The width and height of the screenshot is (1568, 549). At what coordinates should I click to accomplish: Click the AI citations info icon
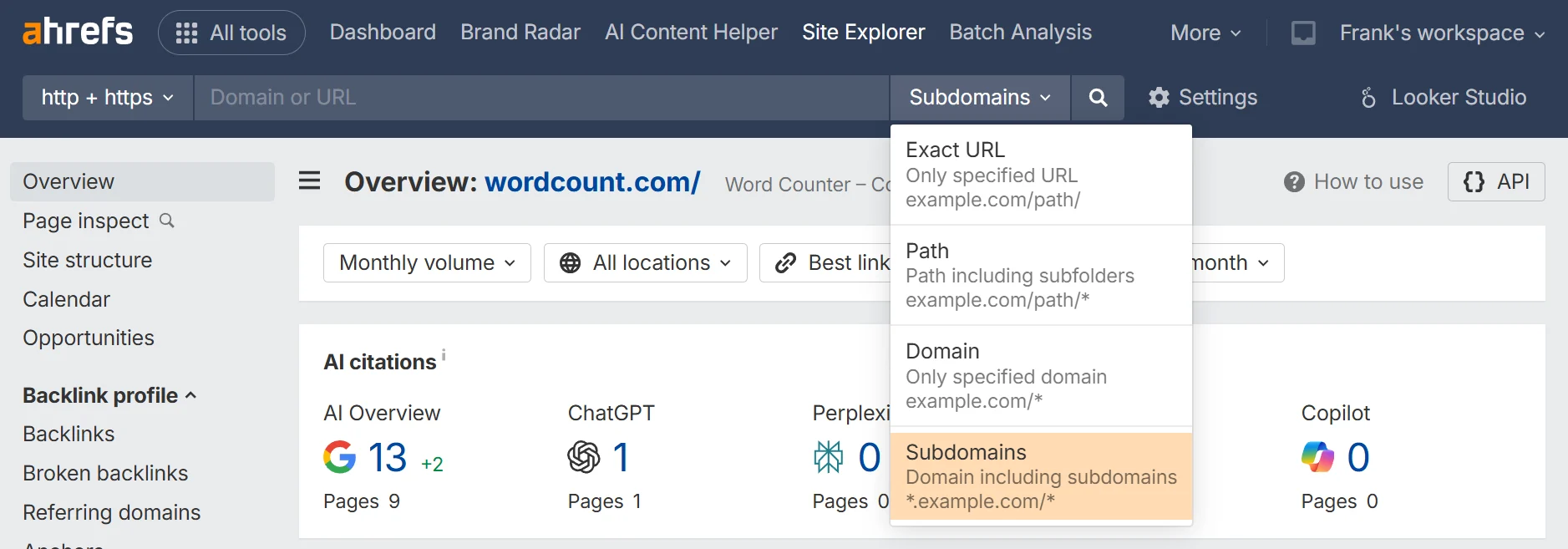click(444, 355)
